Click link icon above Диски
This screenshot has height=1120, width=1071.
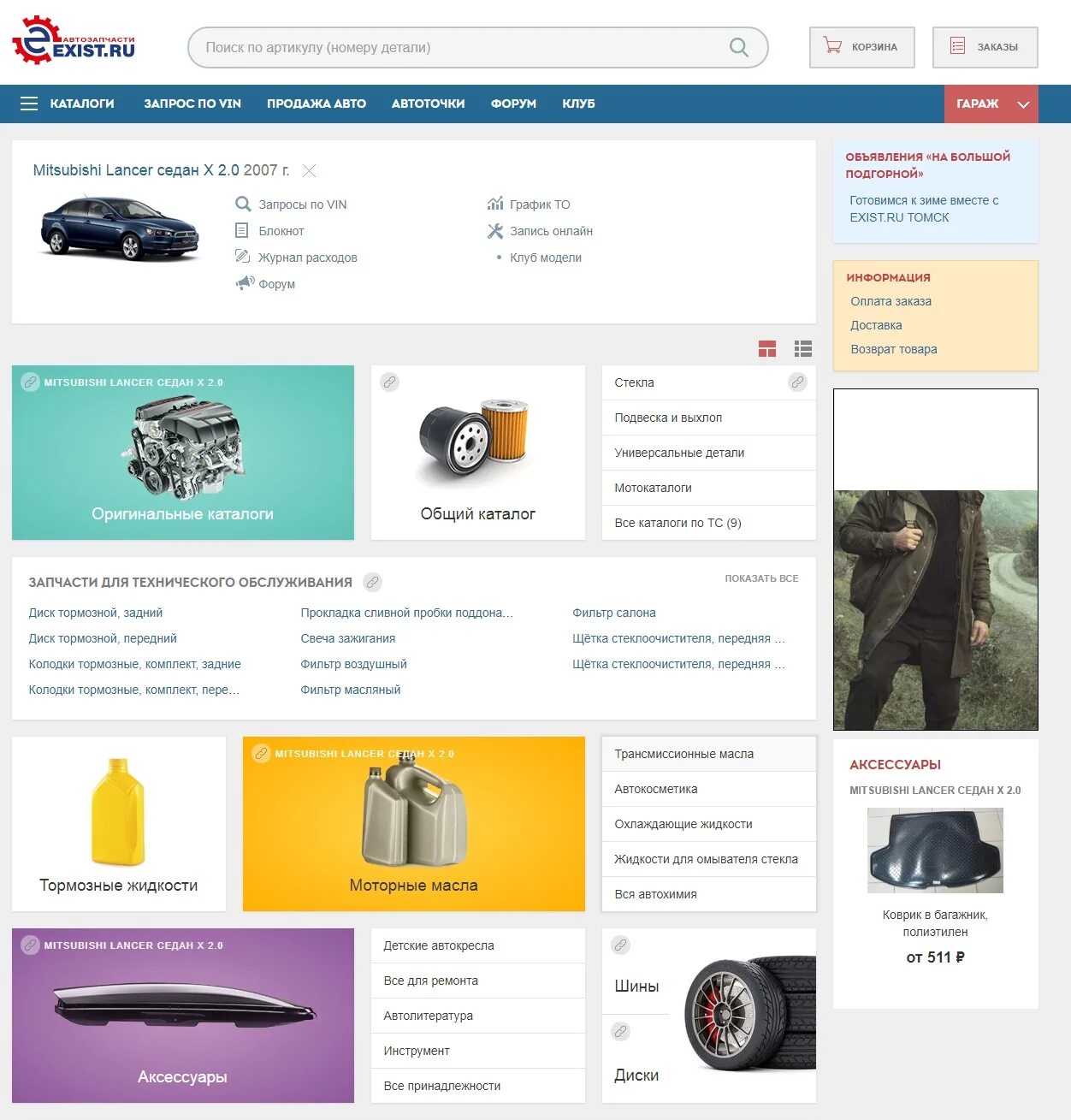621,1032
